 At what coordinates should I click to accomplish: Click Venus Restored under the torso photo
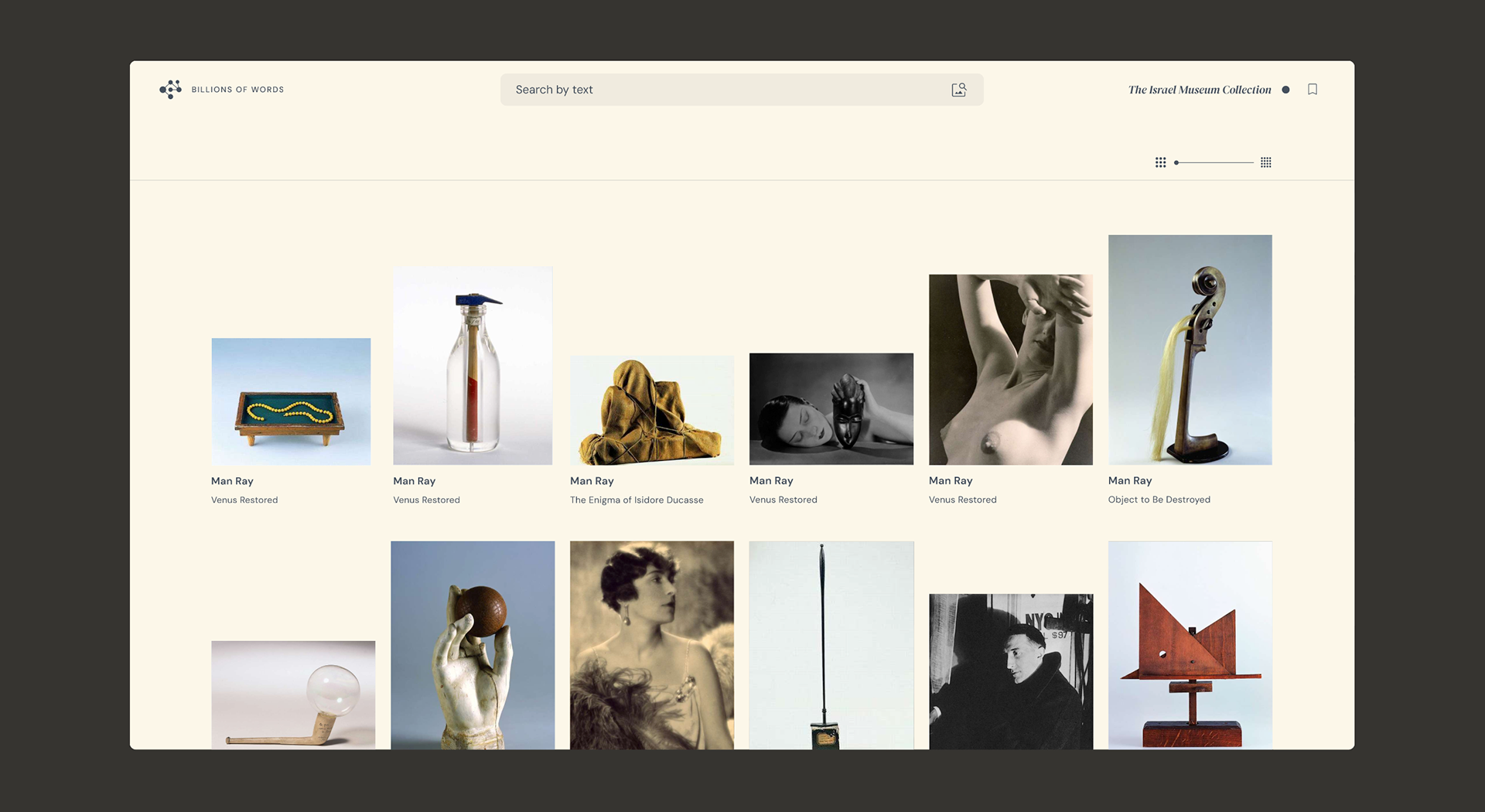tap(962, 500)
